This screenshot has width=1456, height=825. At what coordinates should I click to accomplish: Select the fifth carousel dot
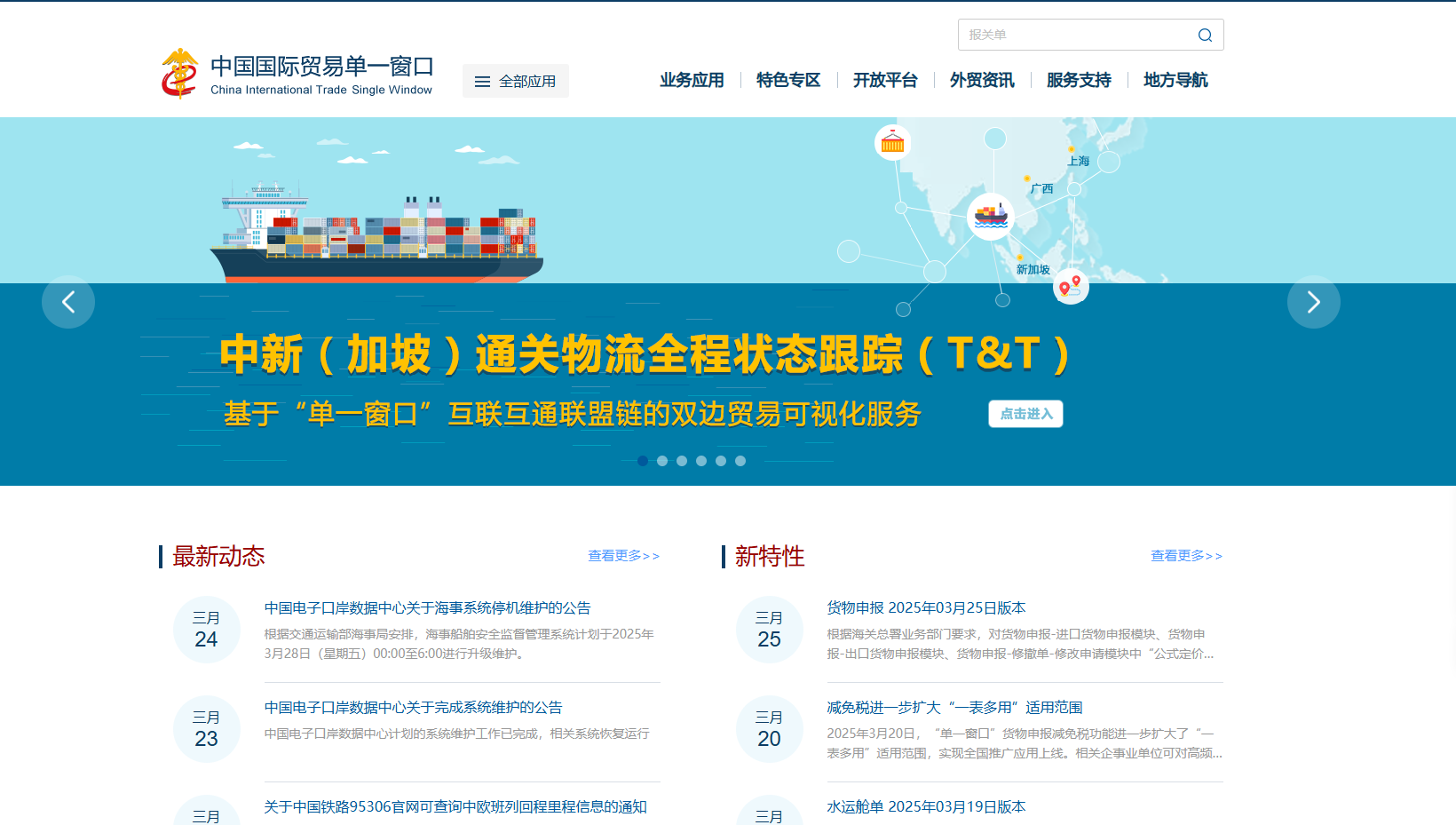[721, 461]
